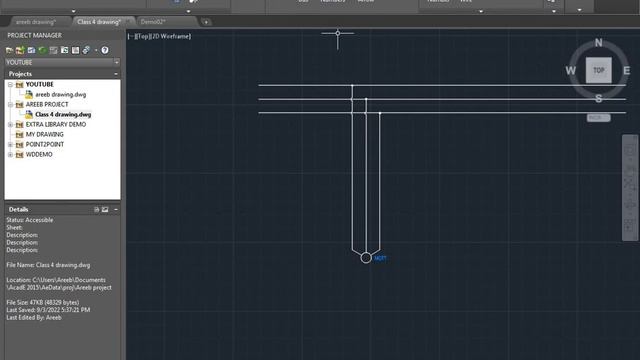The height and width of the screenshot is (360, 640).
Task: Click the PROJECT MANAGER palette title
Action: (35, 36)
